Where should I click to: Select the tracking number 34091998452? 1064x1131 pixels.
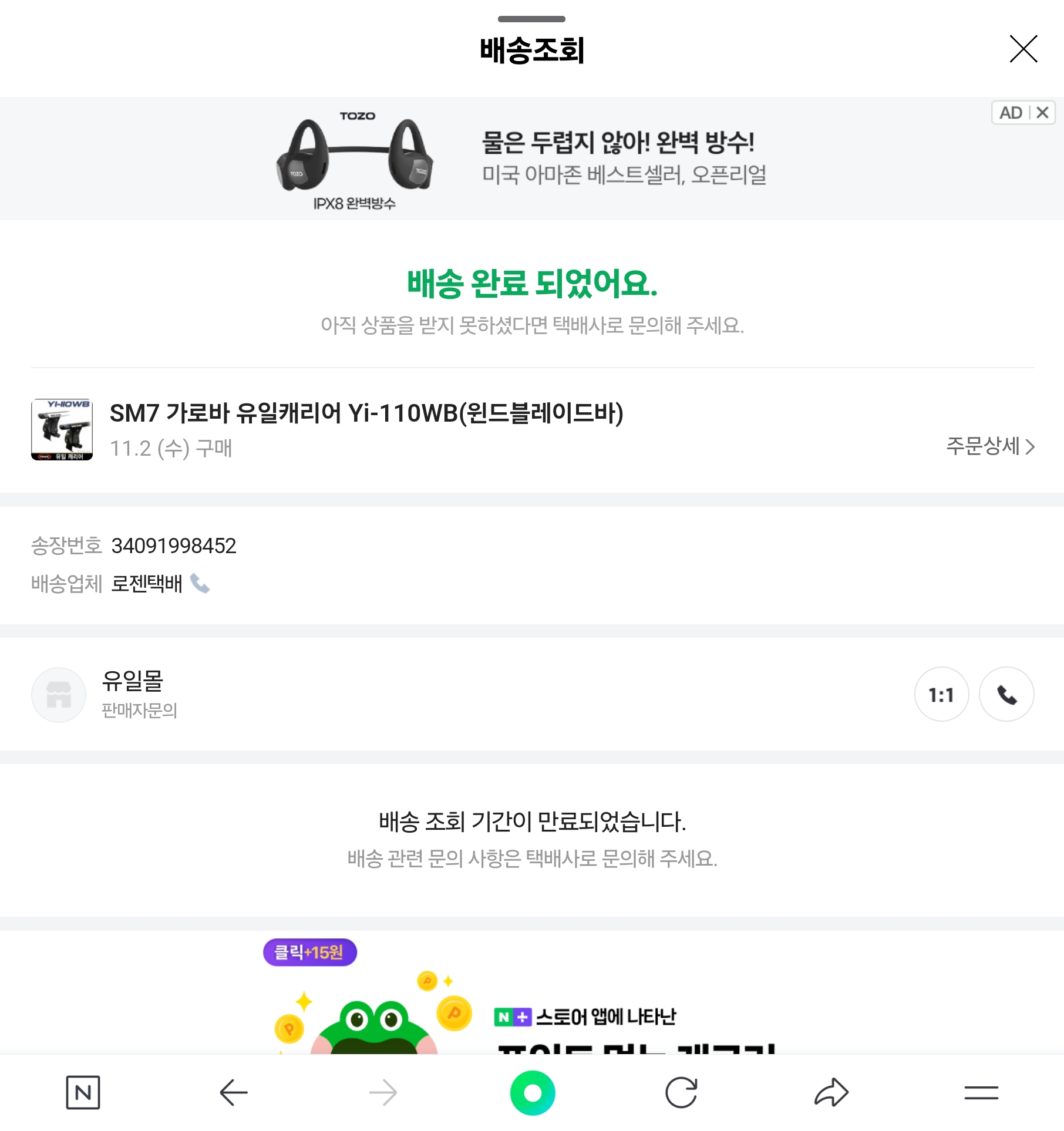[174, 546]
